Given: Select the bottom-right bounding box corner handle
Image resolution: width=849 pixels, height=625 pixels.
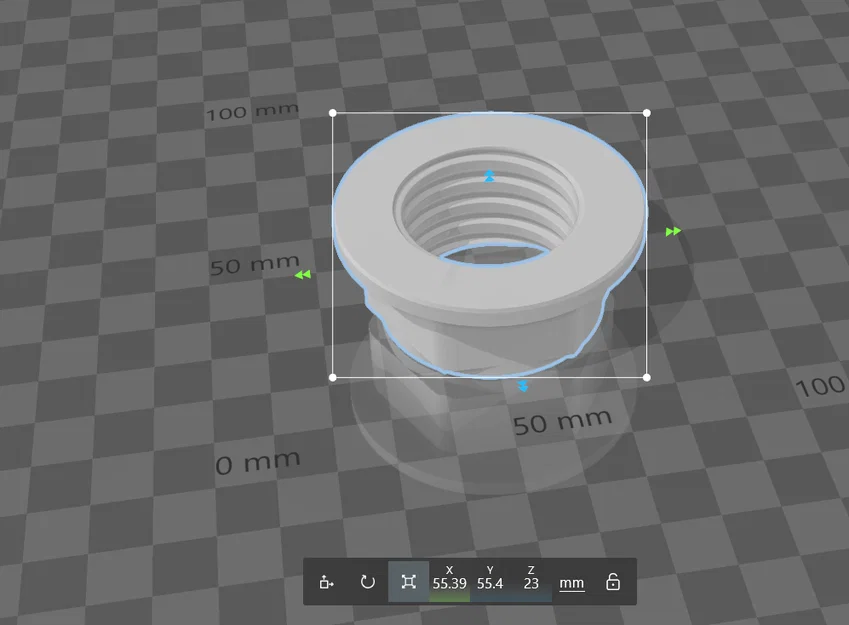Looking at the screenshot, I should tap(646, 377).
